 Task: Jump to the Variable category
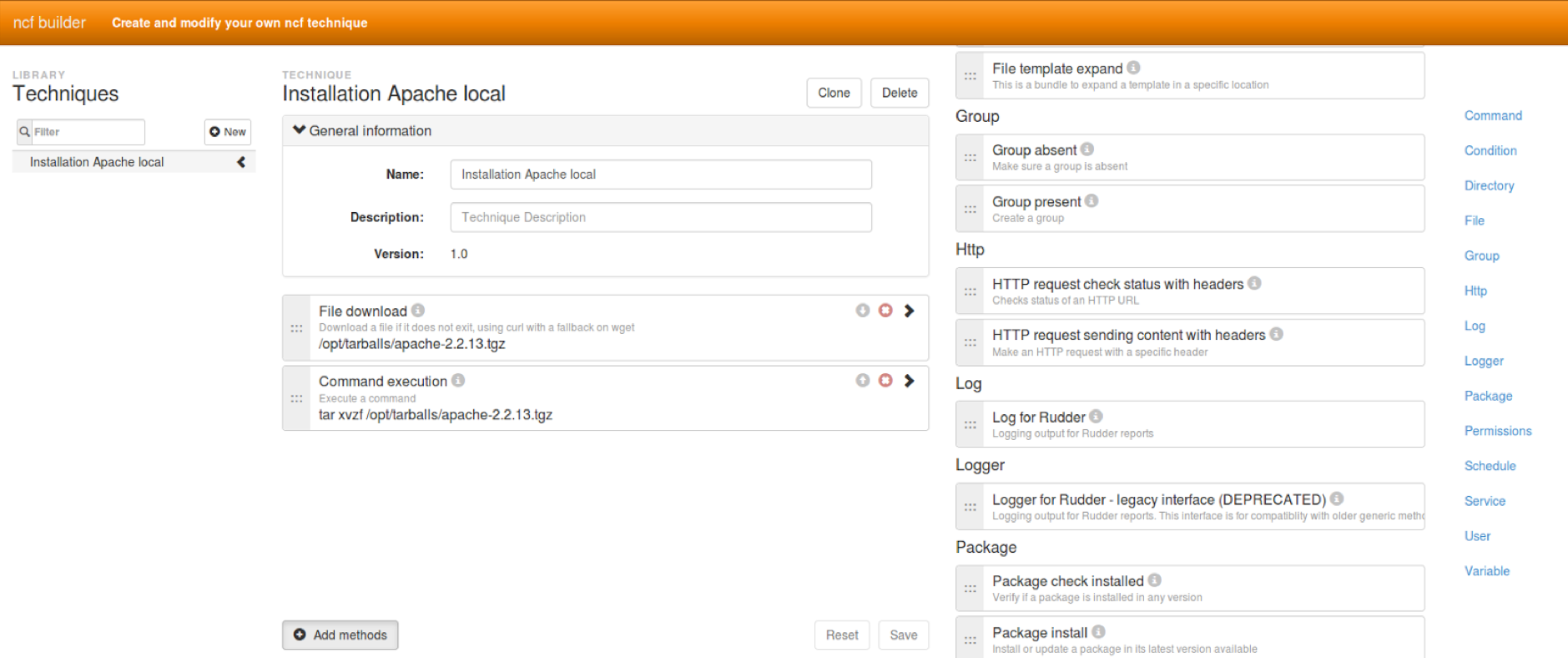[x=1487, y=571]
